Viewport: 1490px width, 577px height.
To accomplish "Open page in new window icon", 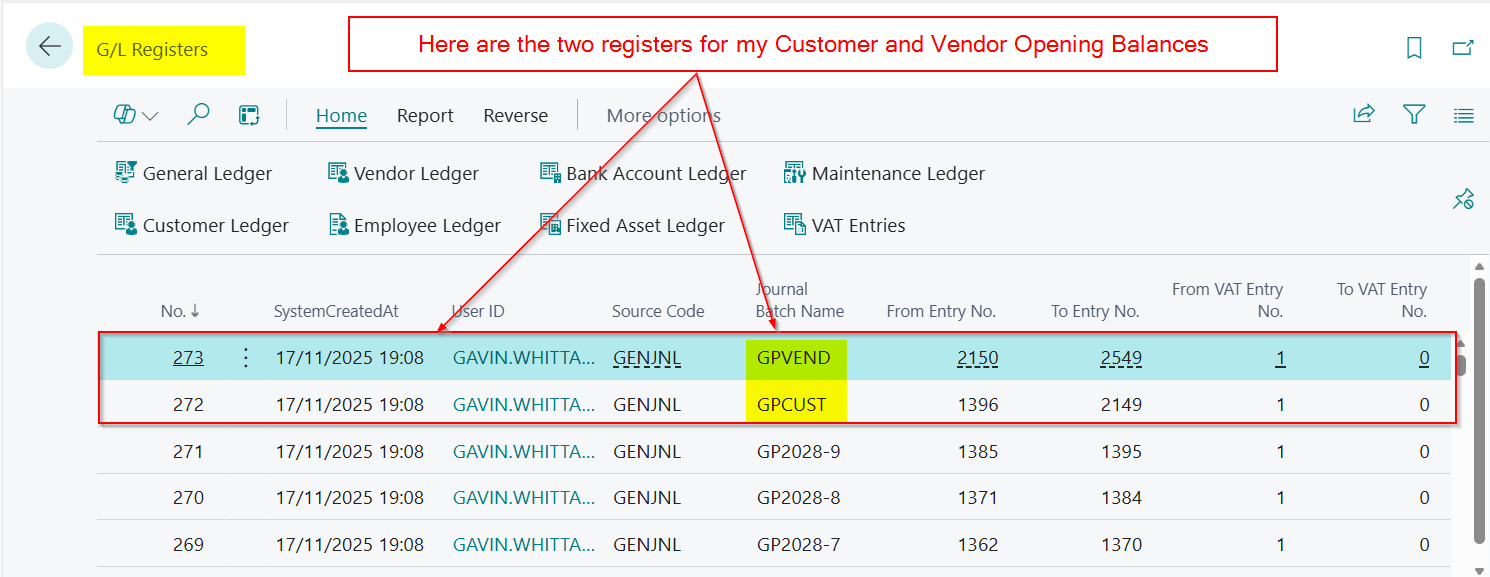I will (x=1463, y=48).
